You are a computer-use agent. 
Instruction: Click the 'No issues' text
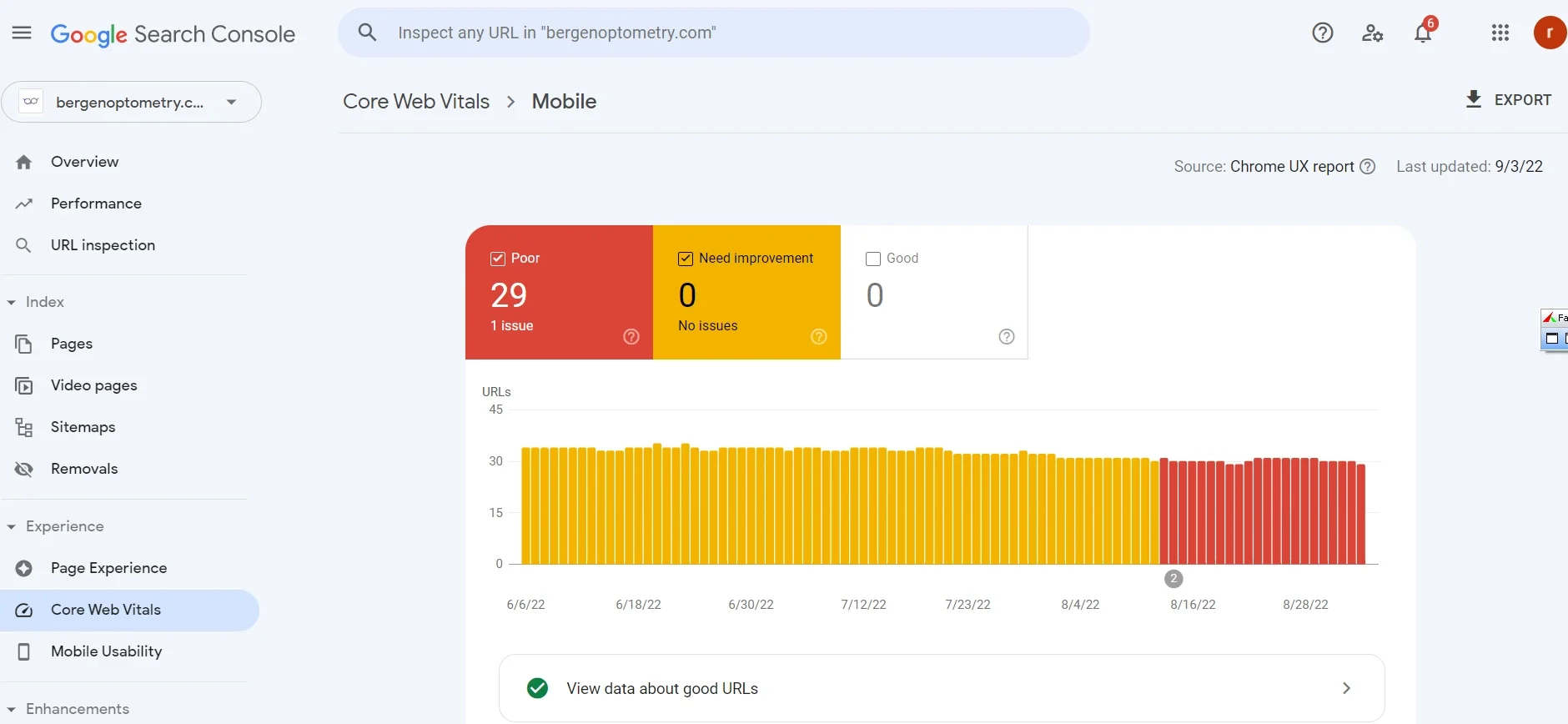coord(707,325)
